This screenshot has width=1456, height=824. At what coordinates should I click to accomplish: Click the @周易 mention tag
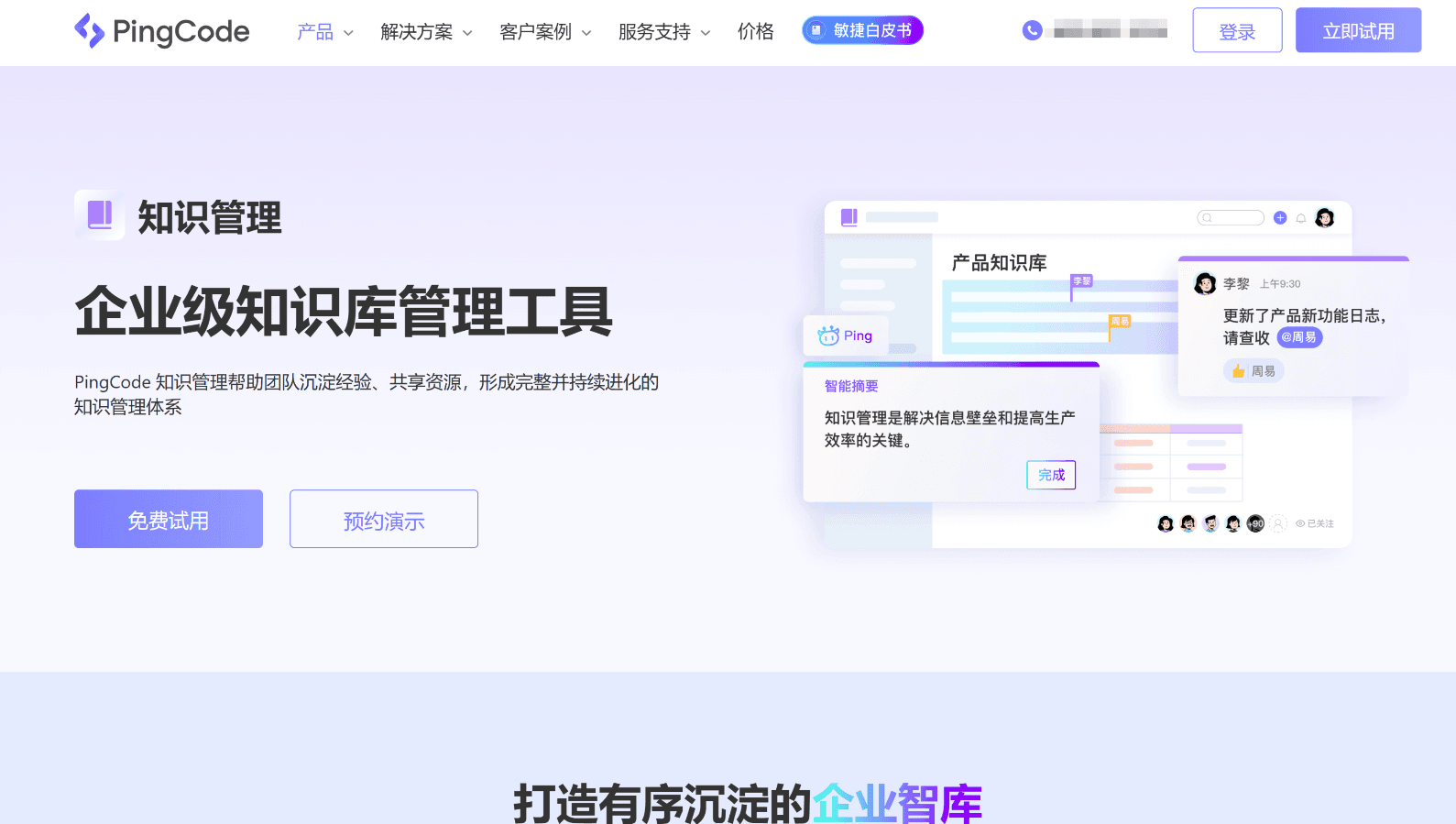1299,337
